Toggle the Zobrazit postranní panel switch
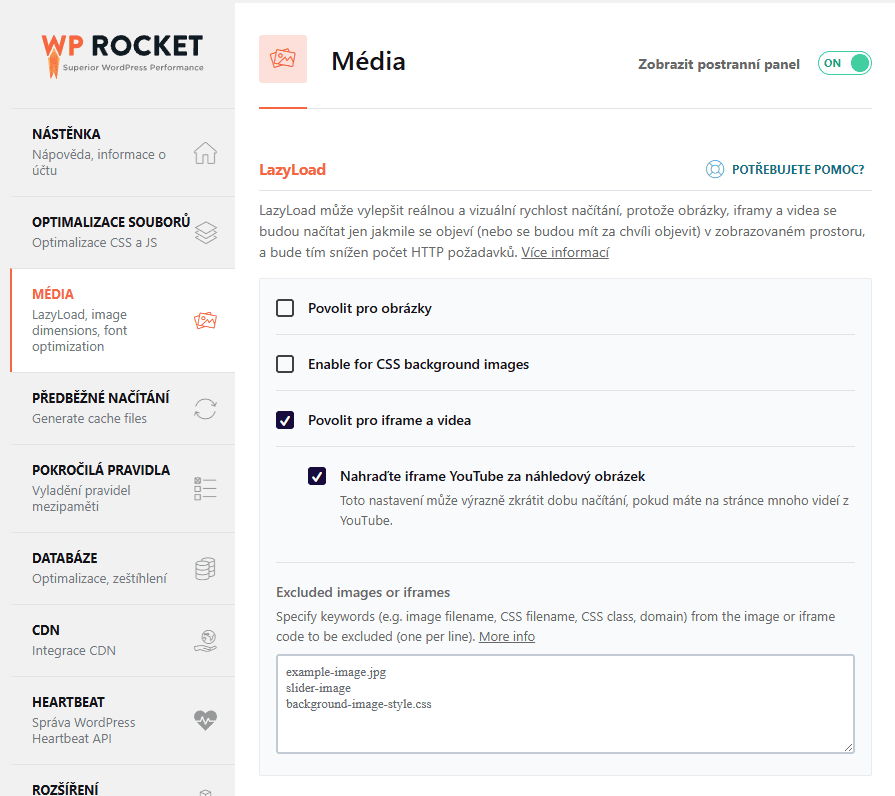 pyautogui.click(x=844, y=63)
